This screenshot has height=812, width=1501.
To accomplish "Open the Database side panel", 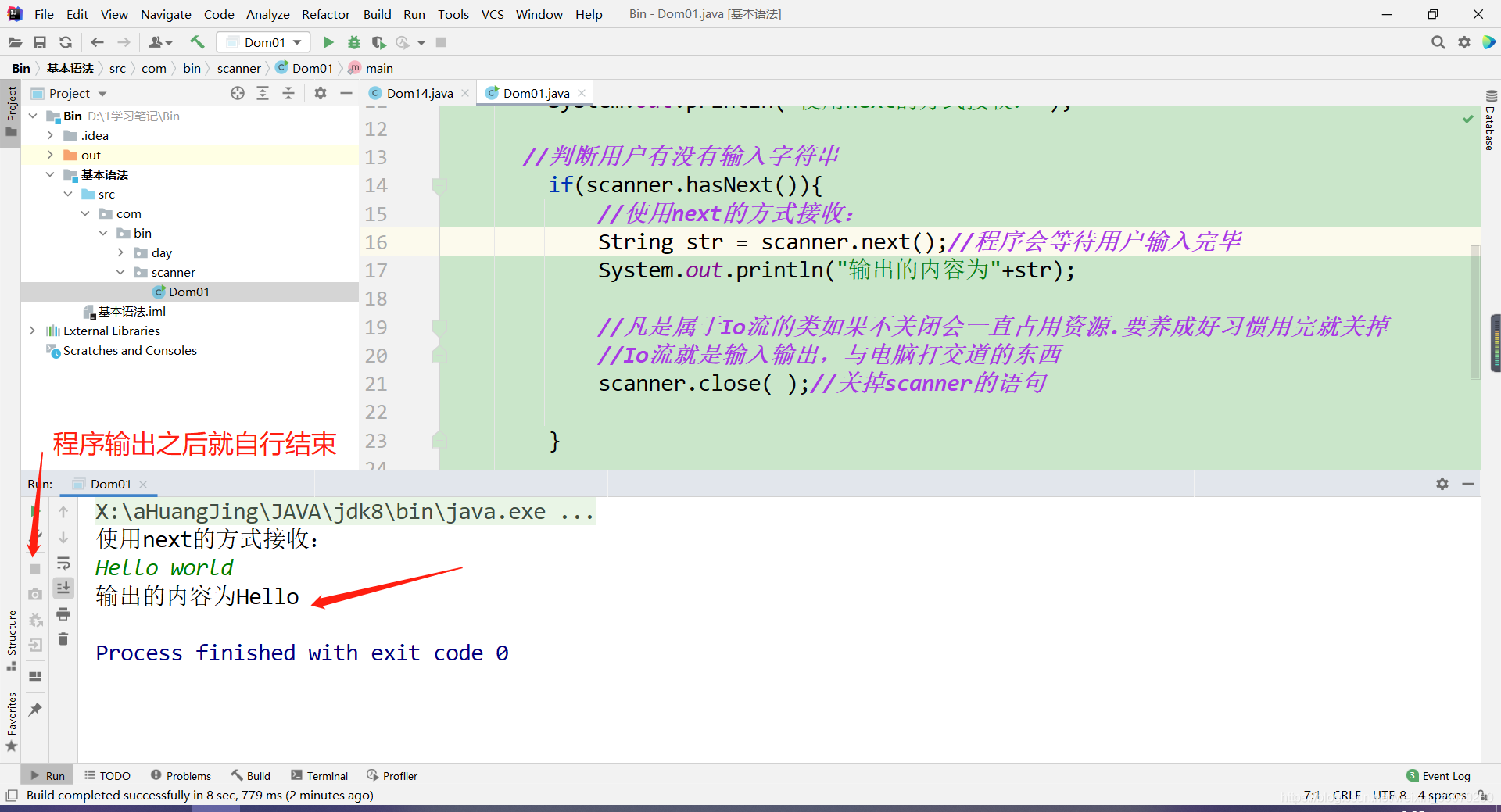I will 1490,120.
